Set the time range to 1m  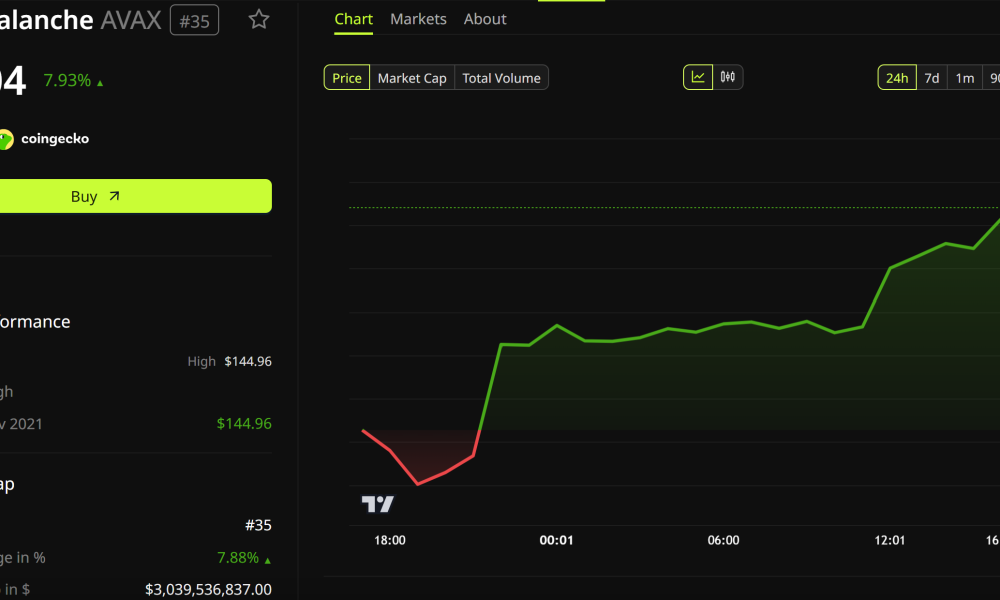pos(964,78)
